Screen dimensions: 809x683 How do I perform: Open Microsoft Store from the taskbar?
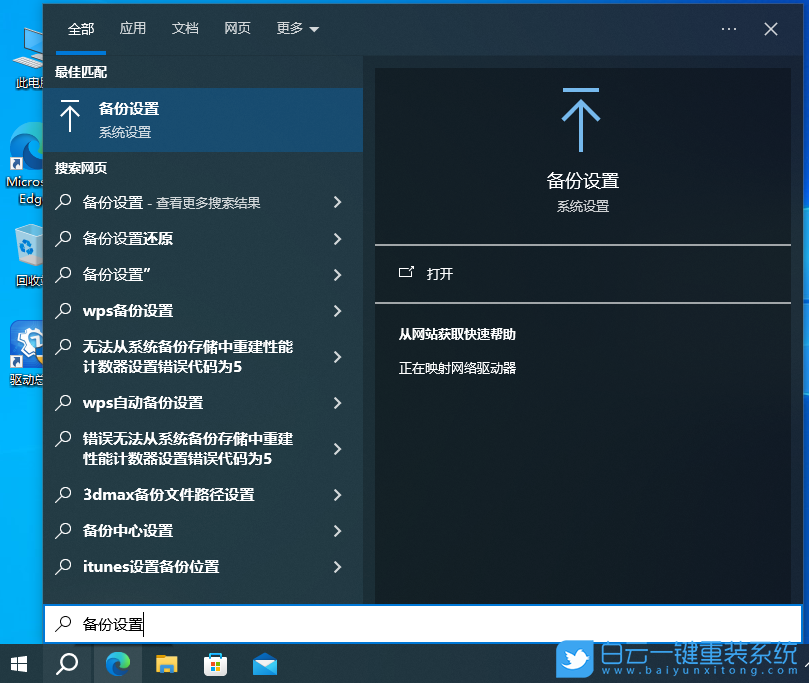pyautogui.click(x=216, y=663)
